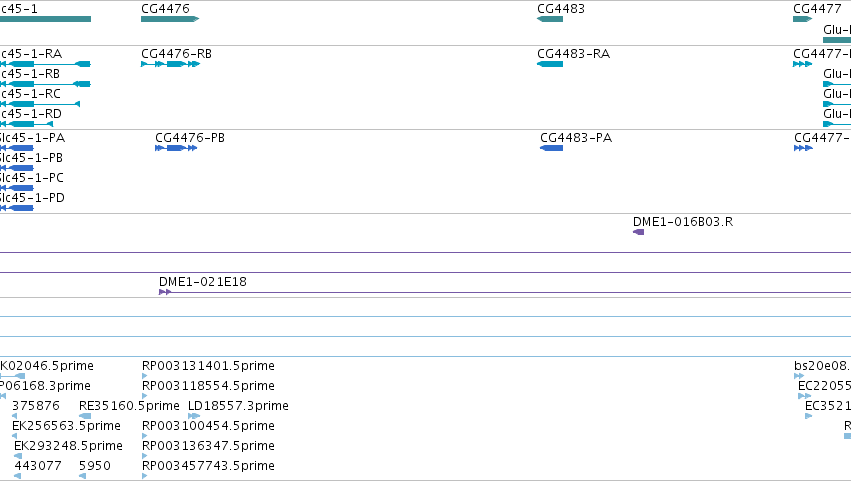The image size is (851, 481).
Task: Open the 5950 EST label
Action: click(94, 466)
